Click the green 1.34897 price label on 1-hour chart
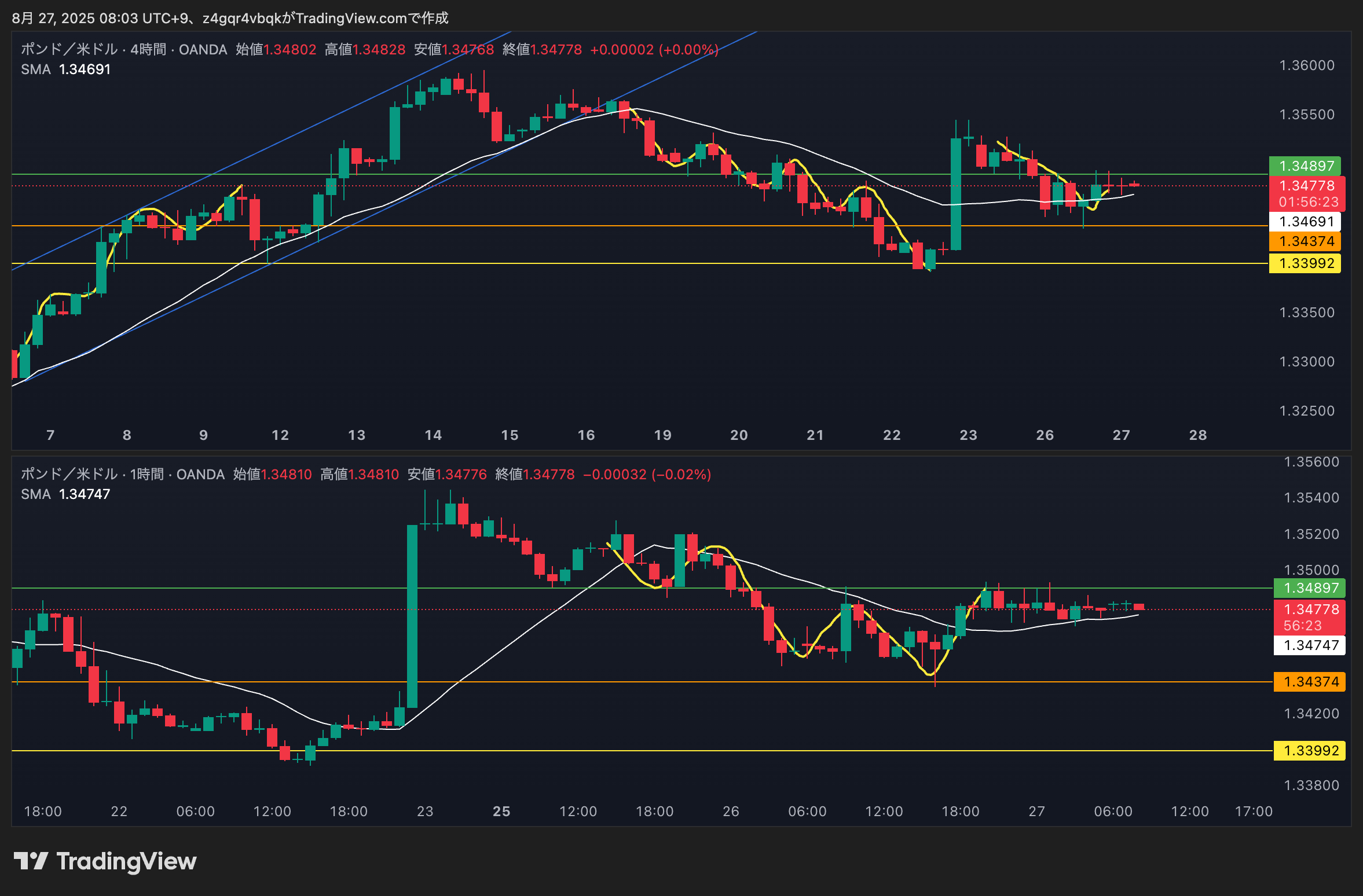The image size is (1363, 896). 1311,588
